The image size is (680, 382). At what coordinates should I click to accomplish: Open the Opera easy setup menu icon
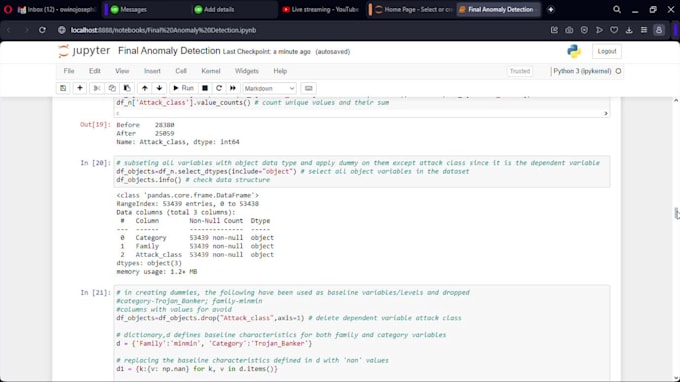click(644, 30)
